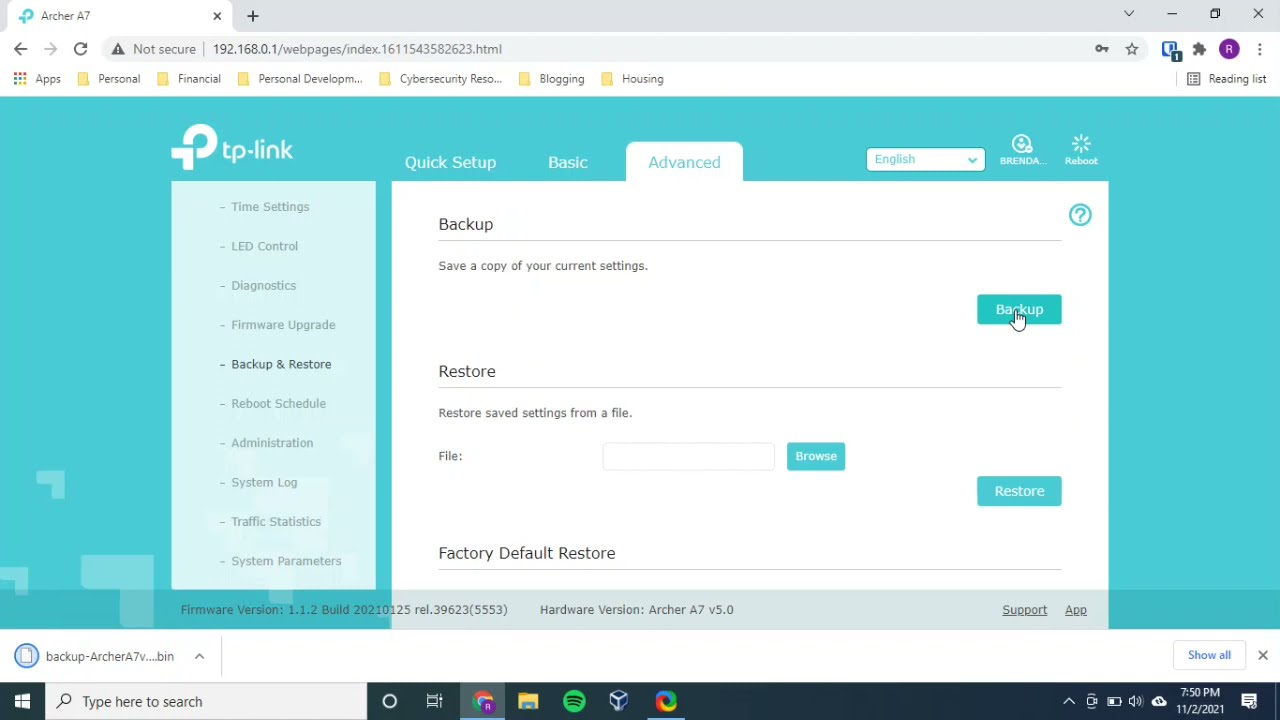Open the Financial bookmarks folder

tap(188, 79)
